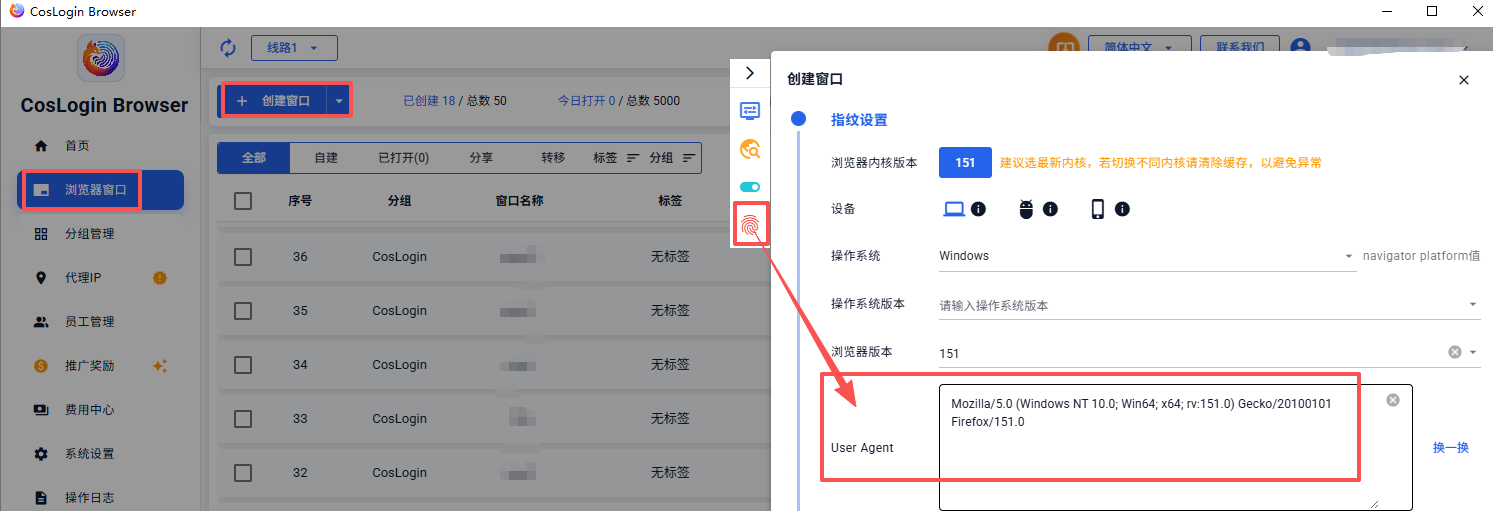The height and width of the screenshot is (511, 1493).
Task: Select 浏览器窗口 in the sidebar
Action: (101, 190)
